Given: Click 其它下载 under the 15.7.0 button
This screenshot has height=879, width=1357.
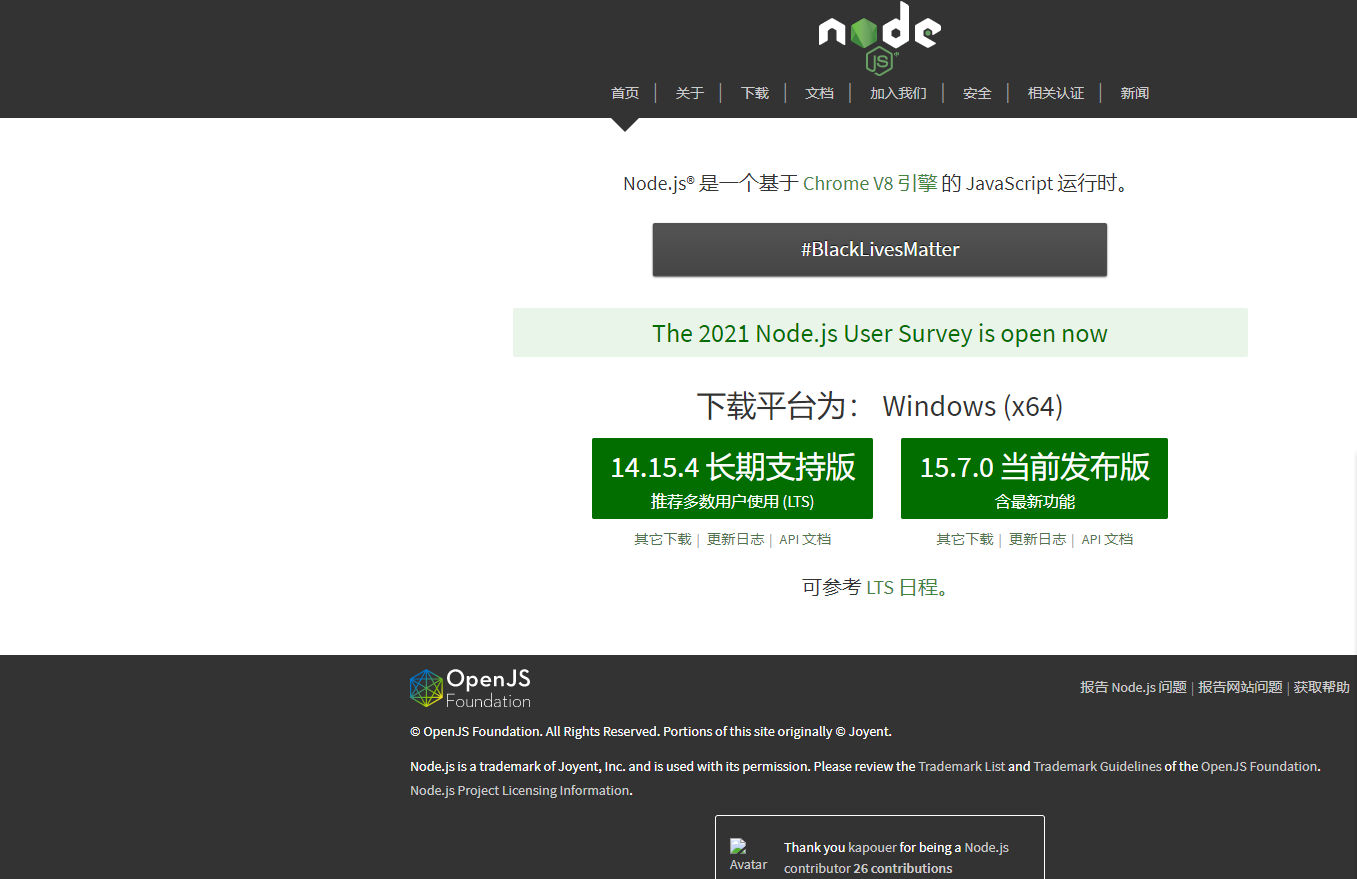Looking at the screenshot, I should coord(965,539).
